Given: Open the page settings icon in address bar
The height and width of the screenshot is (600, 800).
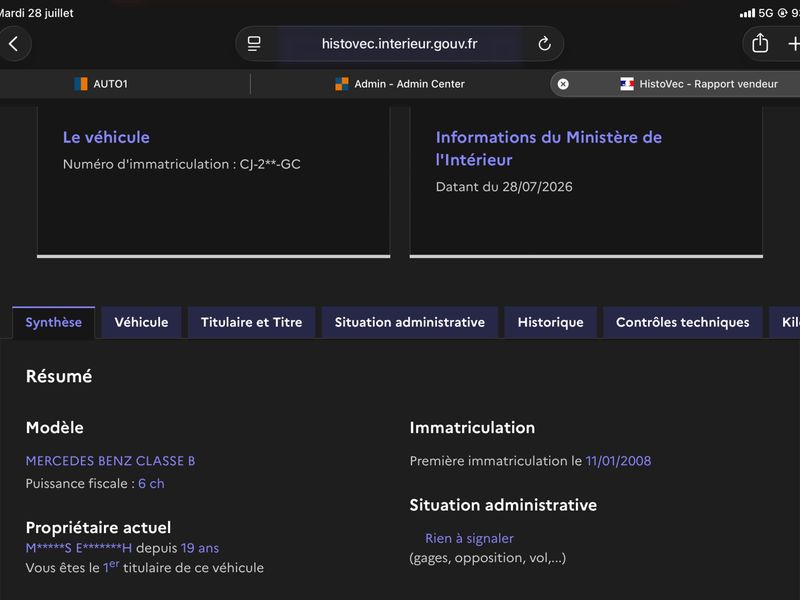Looking at the screenshot, I should pos(254,44).
